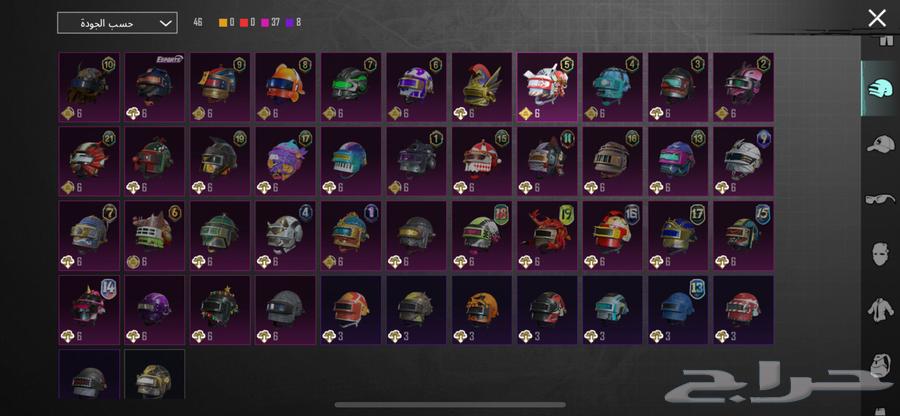This screenshot has height=416, width=900.
Task: Select the backpack category icon
Action: point(880,365)
